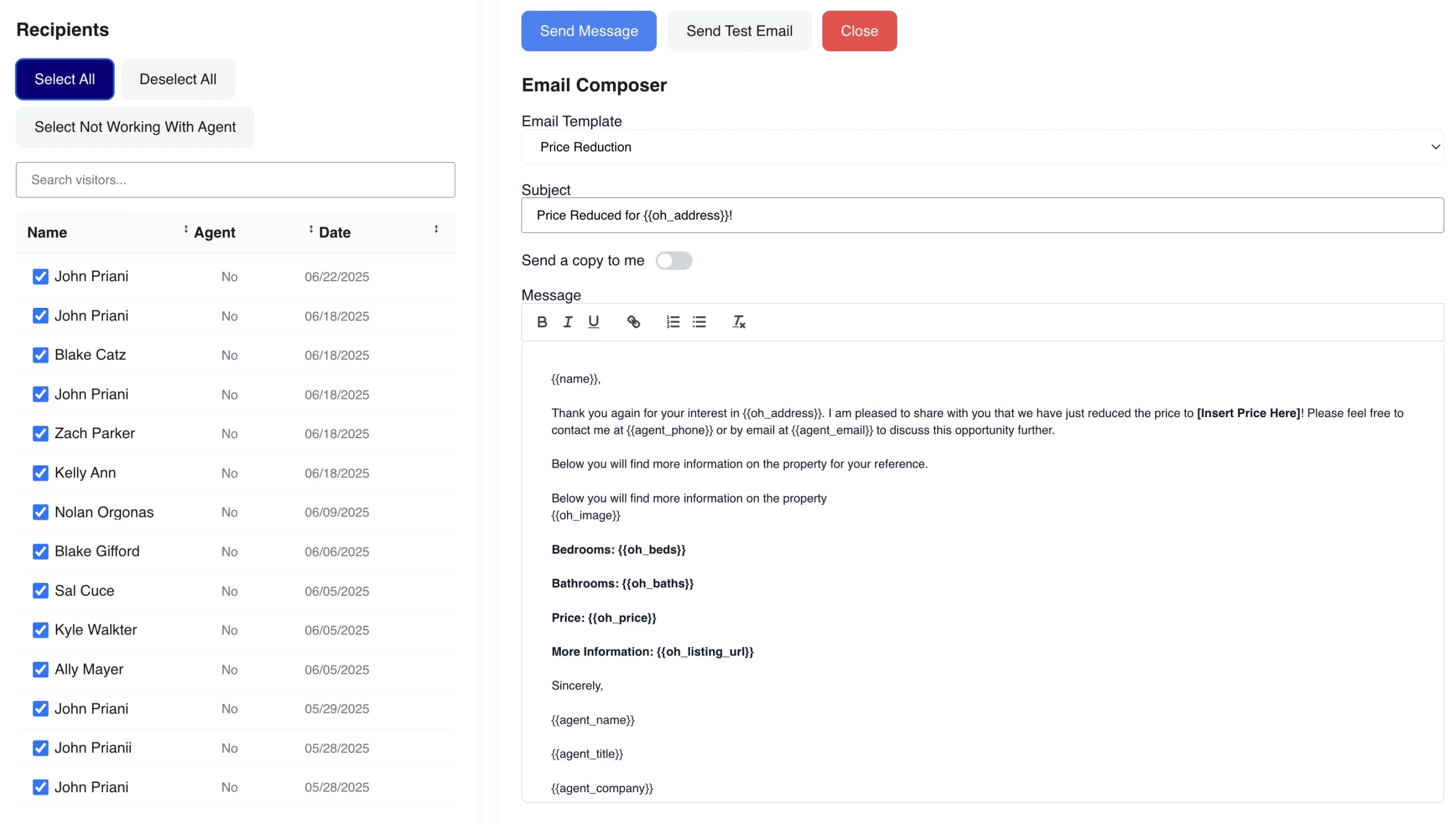The width and height of the screenshot is (1456, 824).
Task: Sort recipients by the Date column arrows
Action: click(x=436, y=229)
